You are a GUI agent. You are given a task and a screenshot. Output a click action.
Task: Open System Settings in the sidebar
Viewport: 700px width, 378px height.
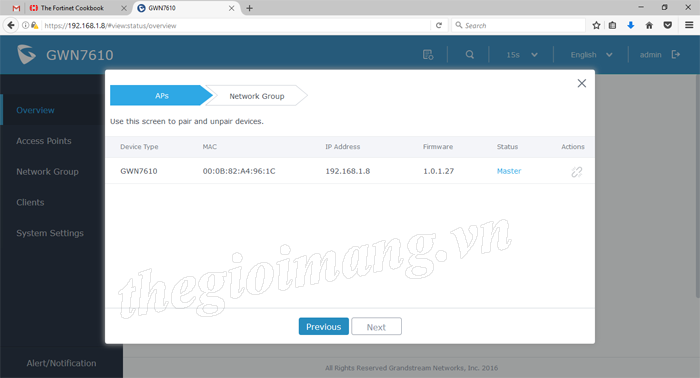pos(50,233)
